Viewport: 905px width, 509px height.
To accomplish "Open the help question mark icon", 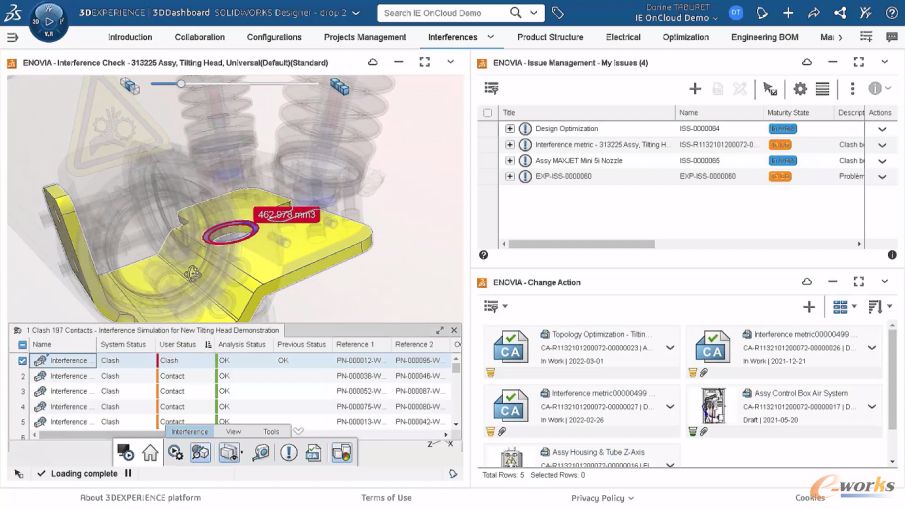I will [892, 13].
